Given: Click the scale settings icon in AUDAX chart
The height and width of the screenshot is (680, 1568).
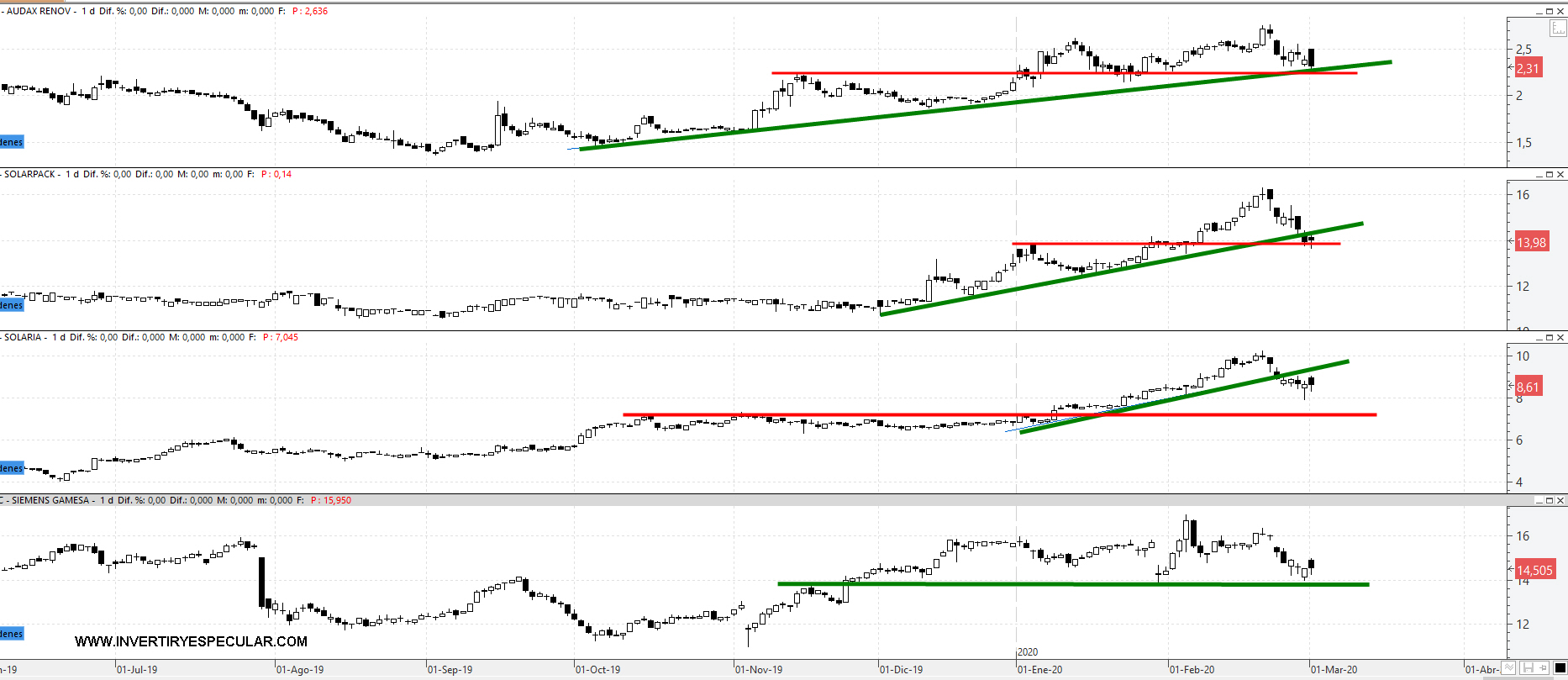Looking at the screenshot, I should [1557, 28].
